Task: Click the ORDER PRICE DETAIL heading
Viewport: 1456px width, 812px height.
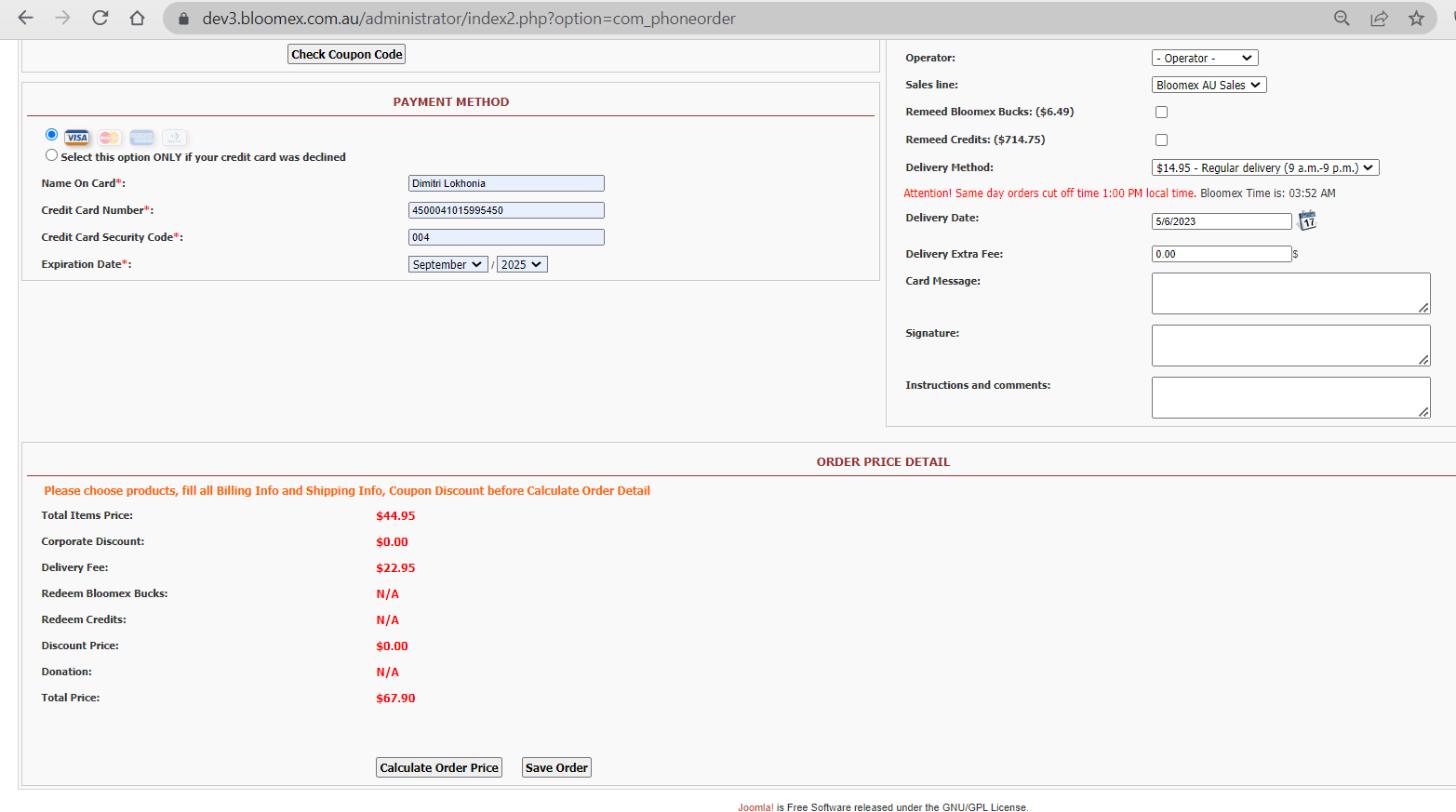Action: (883, 461)
